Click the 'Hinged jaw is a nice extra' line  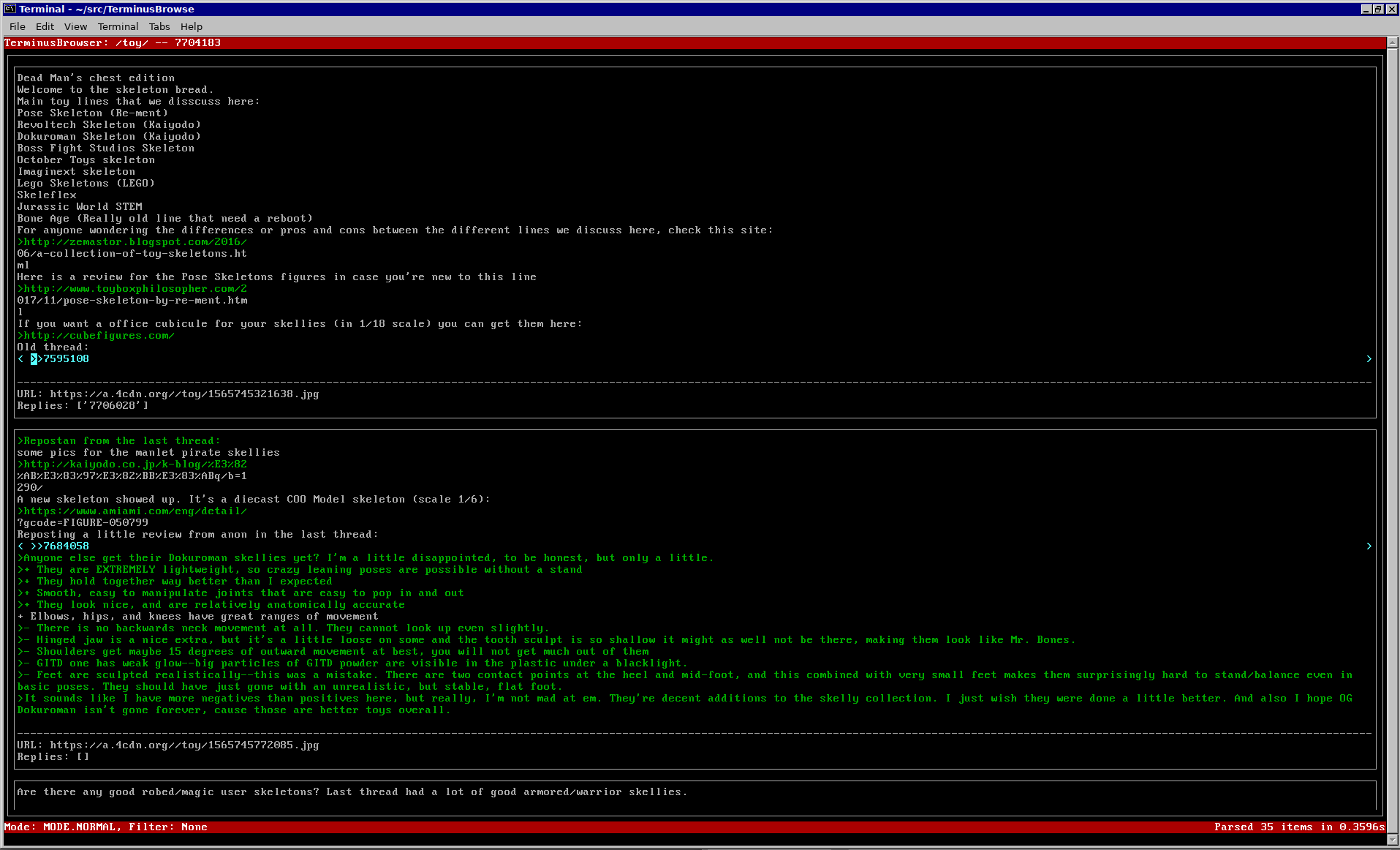click(547, 639)
